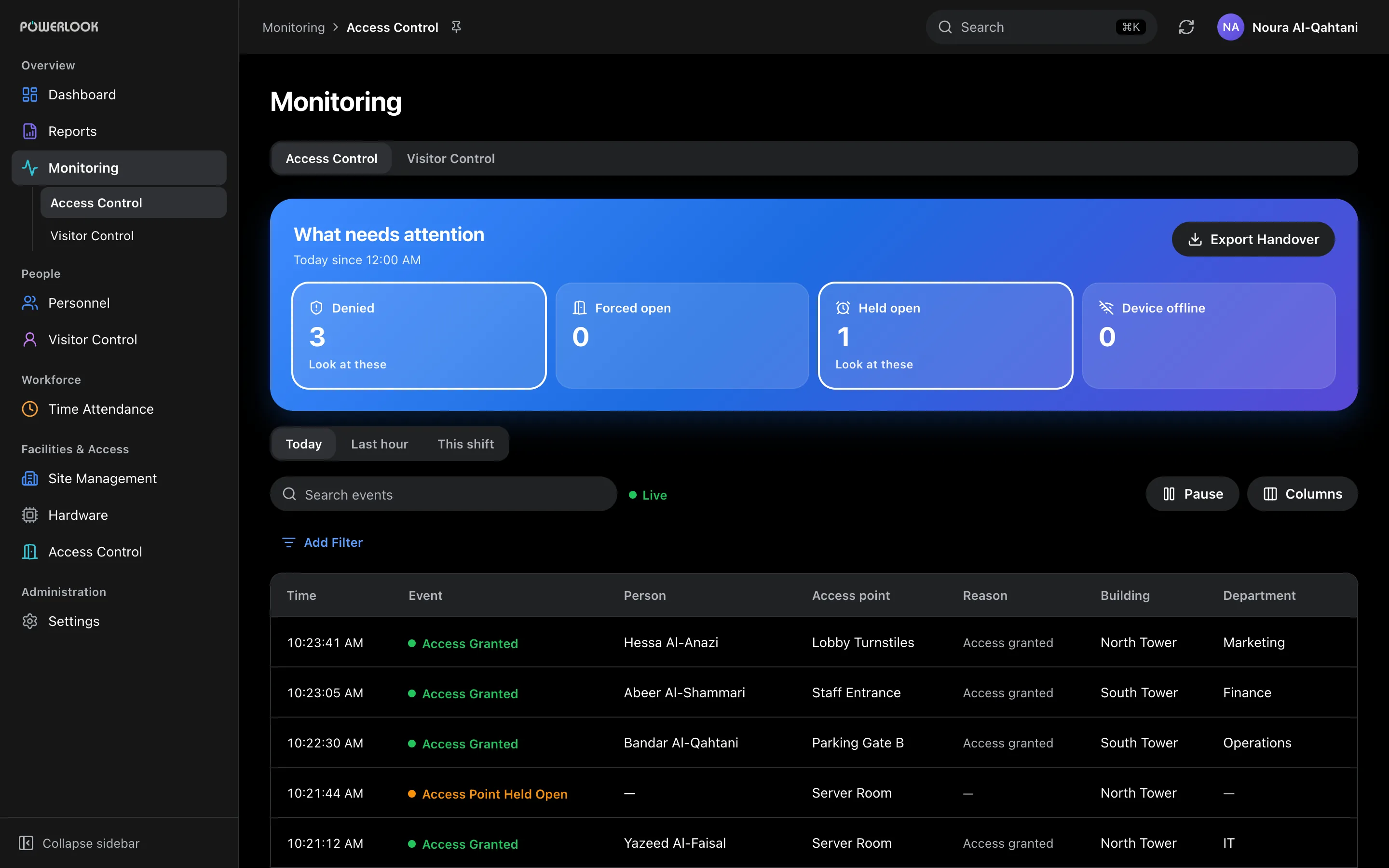The width and height of the screenshot is (1389, 868).
Task: Click the Forced open card
Action: pyautogui.click(x=682, y=336)
